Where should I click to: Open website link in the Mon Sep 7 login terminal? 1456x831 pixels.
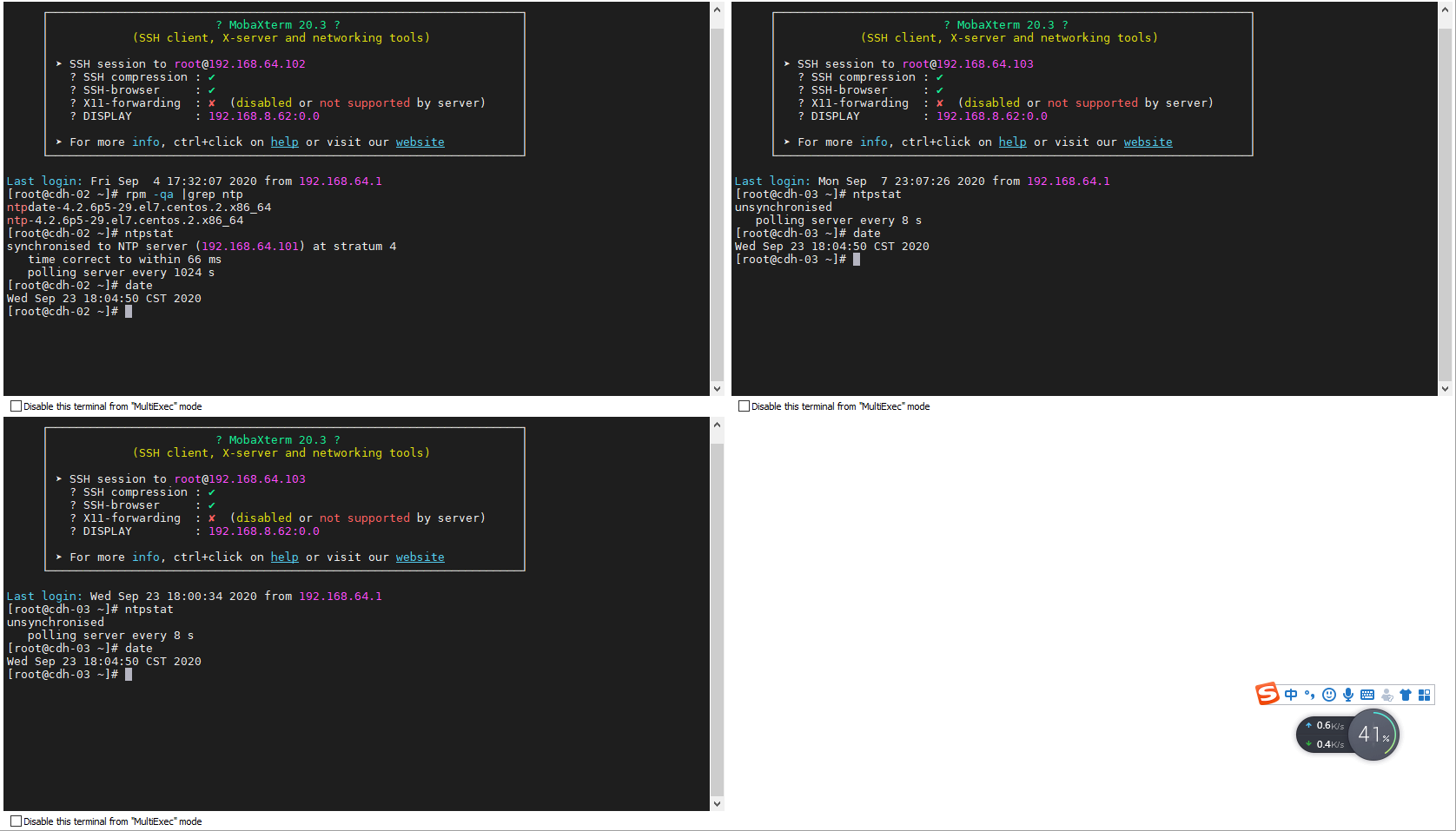[1148, 142]
